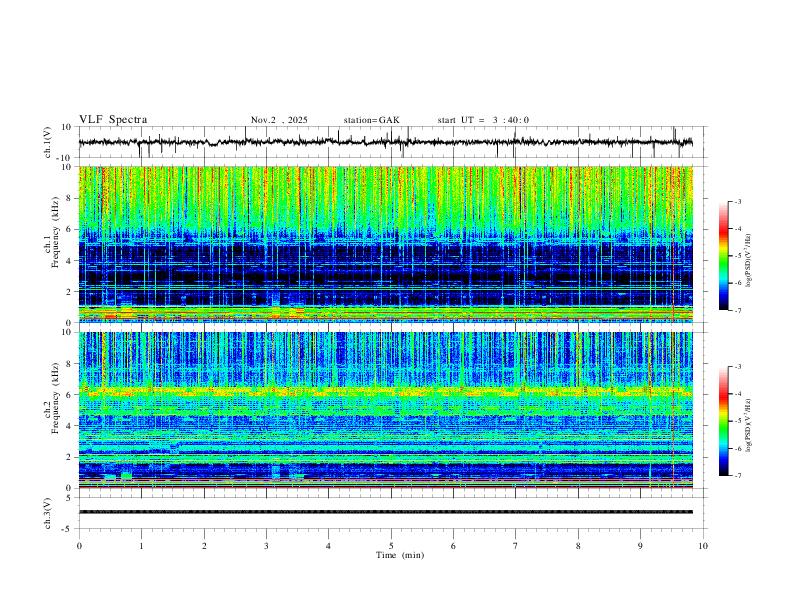Viewport: 792px width, 612px height.
Task: Click the "6" kHz tick on the ch.1 spectrogram axis
Action: click(x=70, y=229)
